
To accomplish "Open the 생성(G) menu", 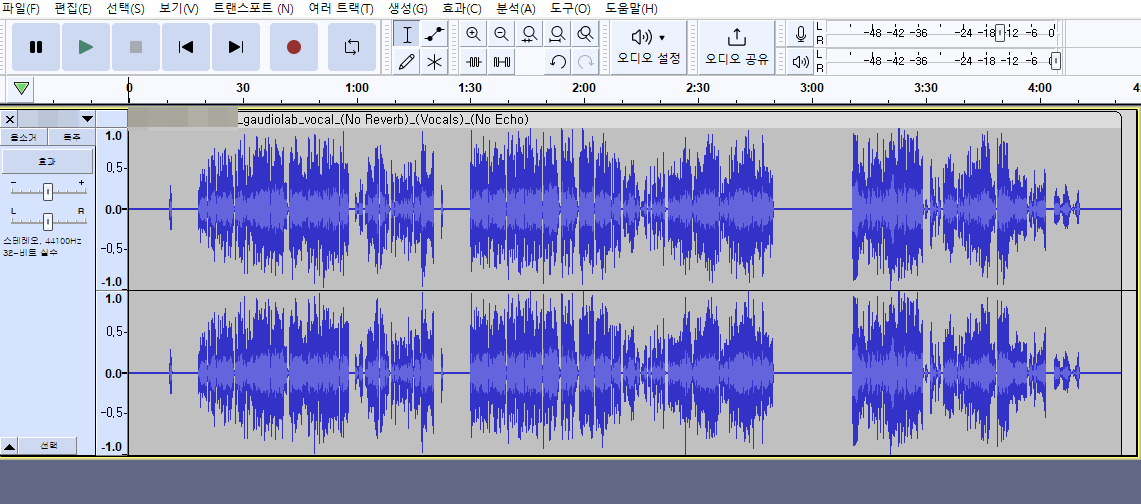I will tap(408, 9).
